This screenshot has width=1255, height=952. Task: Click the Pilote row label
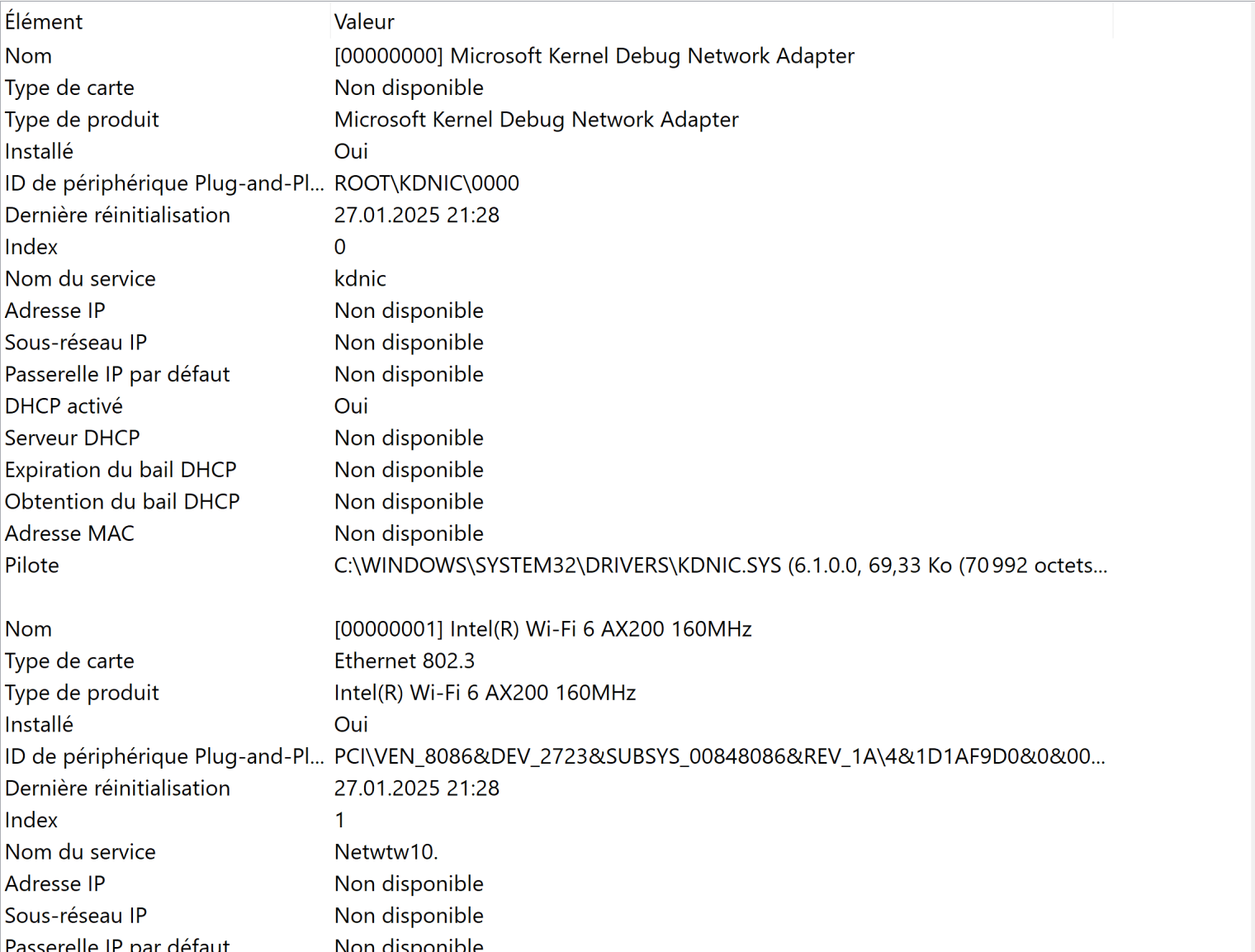click(32, 566)
